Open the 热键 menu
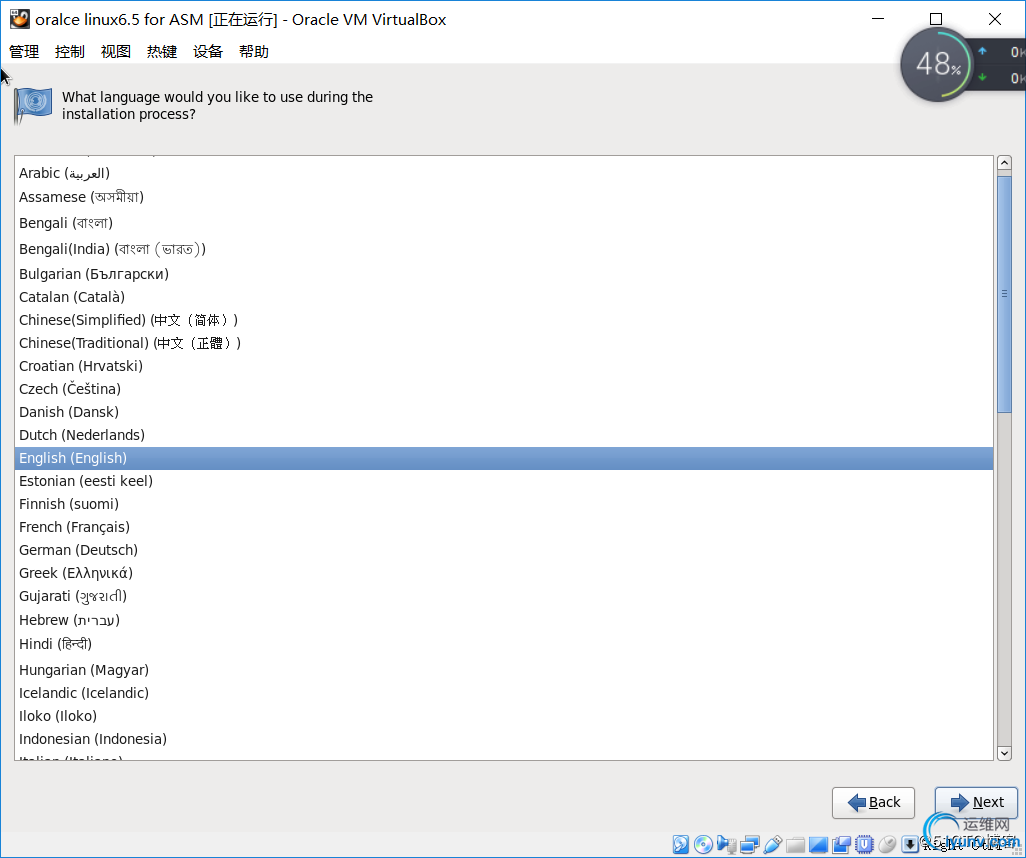This screenshot has width=1026, height=858. [162, 52]
